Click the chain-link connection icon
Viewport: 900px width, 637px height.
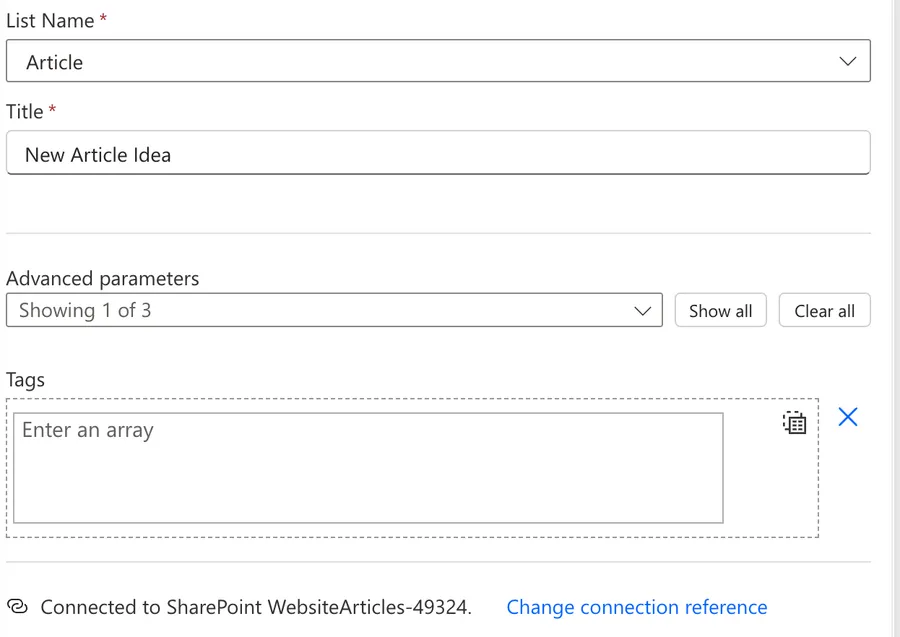(x=17, y=606)
